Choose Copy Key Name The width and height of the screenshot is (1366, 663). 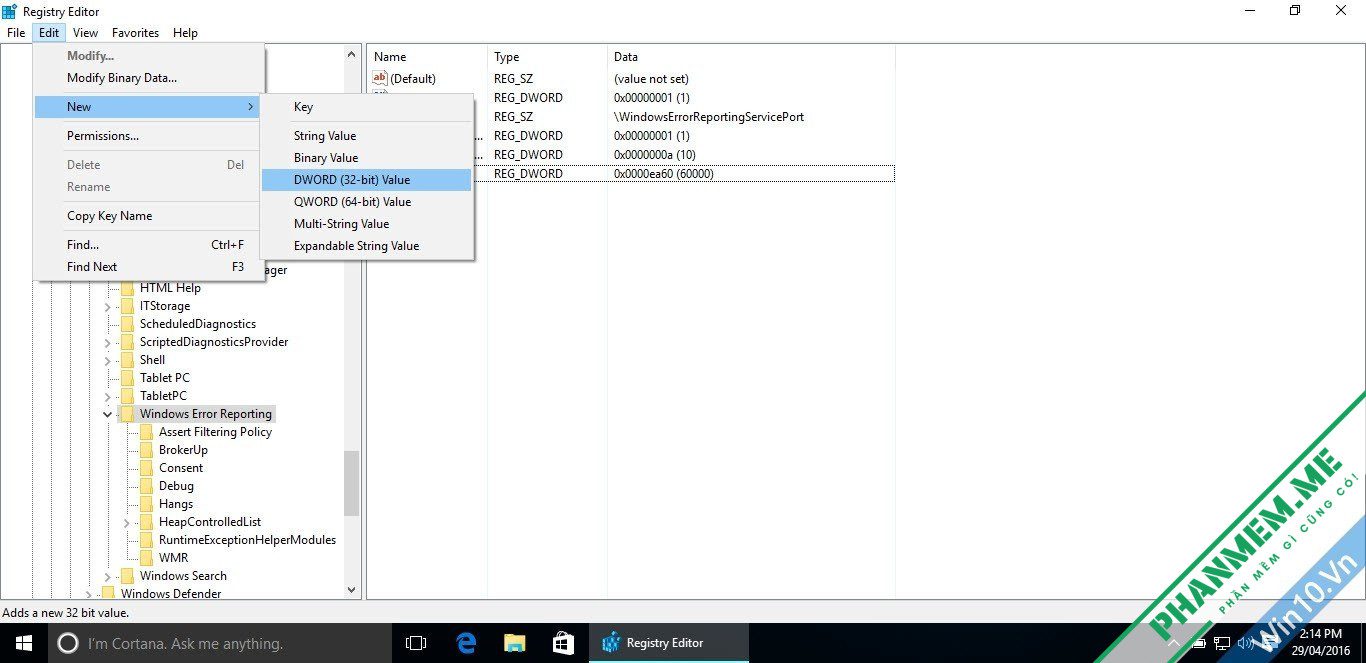149,216
